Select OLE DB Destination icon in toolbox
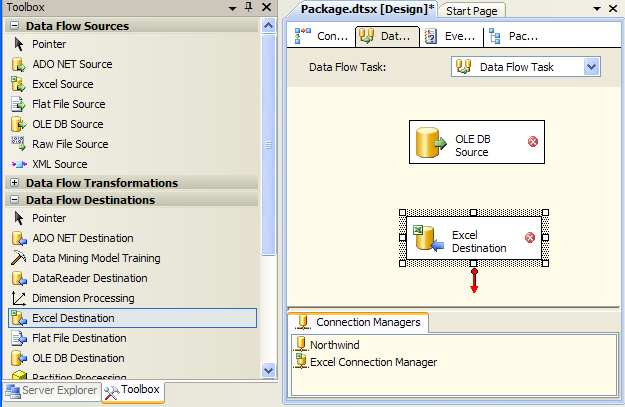 (19, 358)
